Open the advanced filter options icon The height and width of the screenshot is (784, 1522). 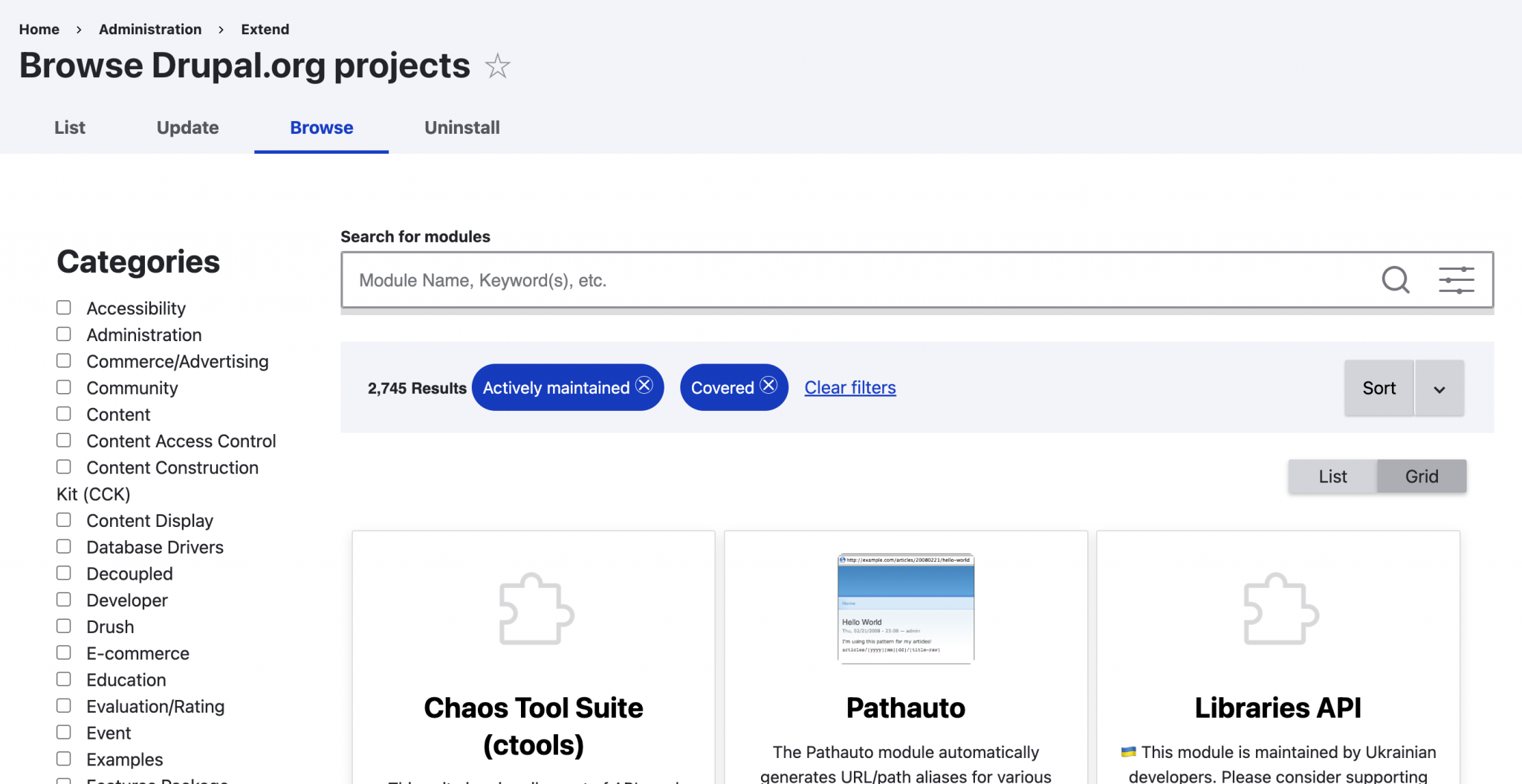tap(1456, 280)
